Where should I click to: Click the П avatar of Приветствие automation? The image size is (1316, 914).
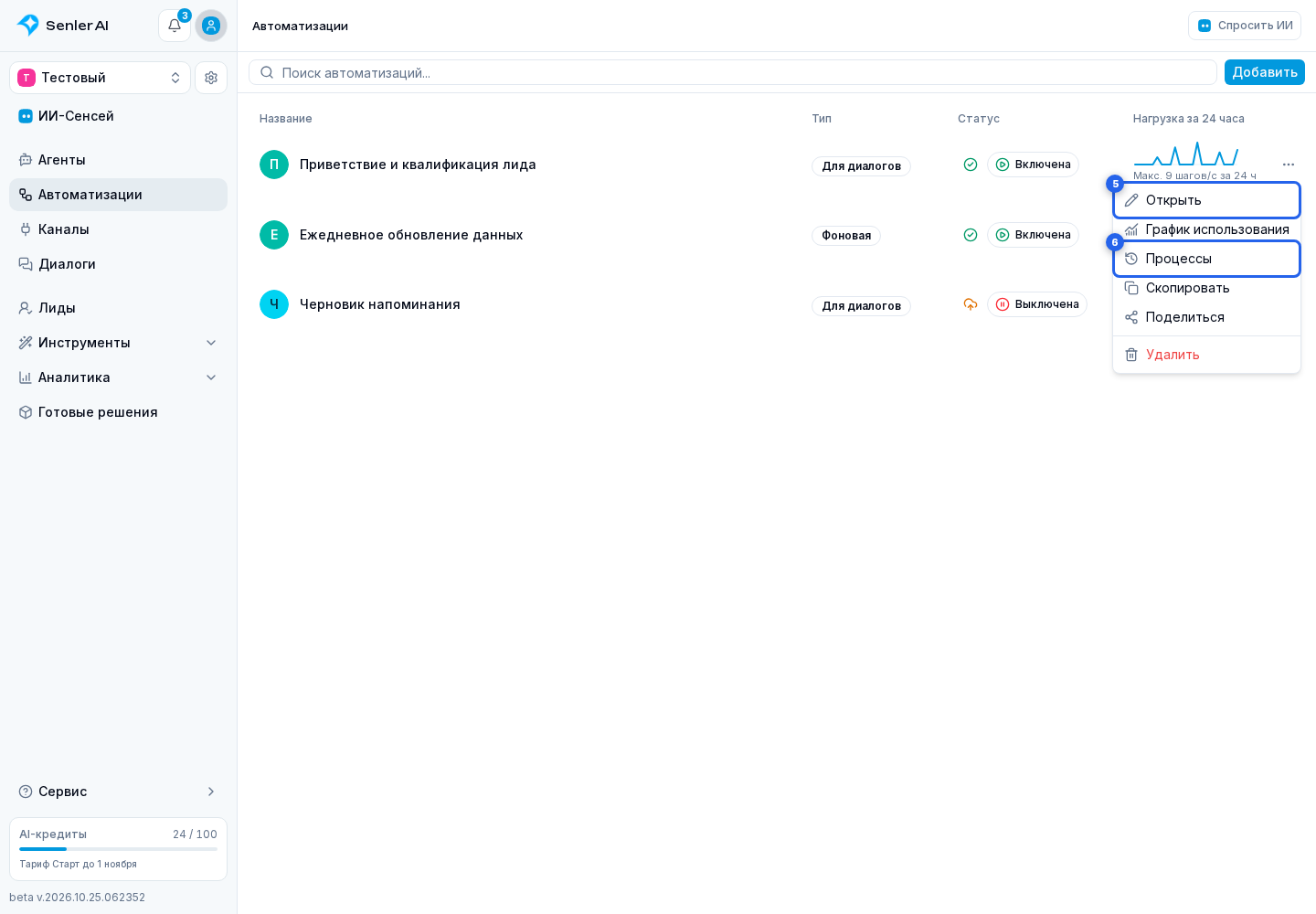coord(274,165)
